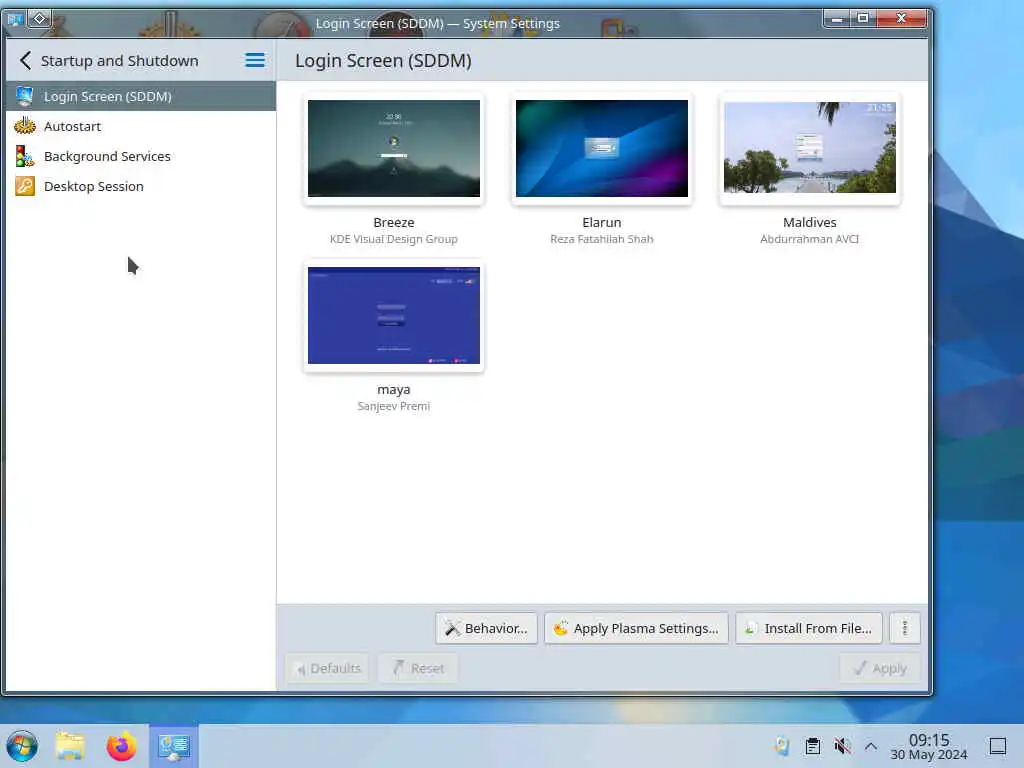Select the Maldives login theme thumbnail
Image resolution: width=1024 pixels, height=768 pixels.
click(810, 147)
